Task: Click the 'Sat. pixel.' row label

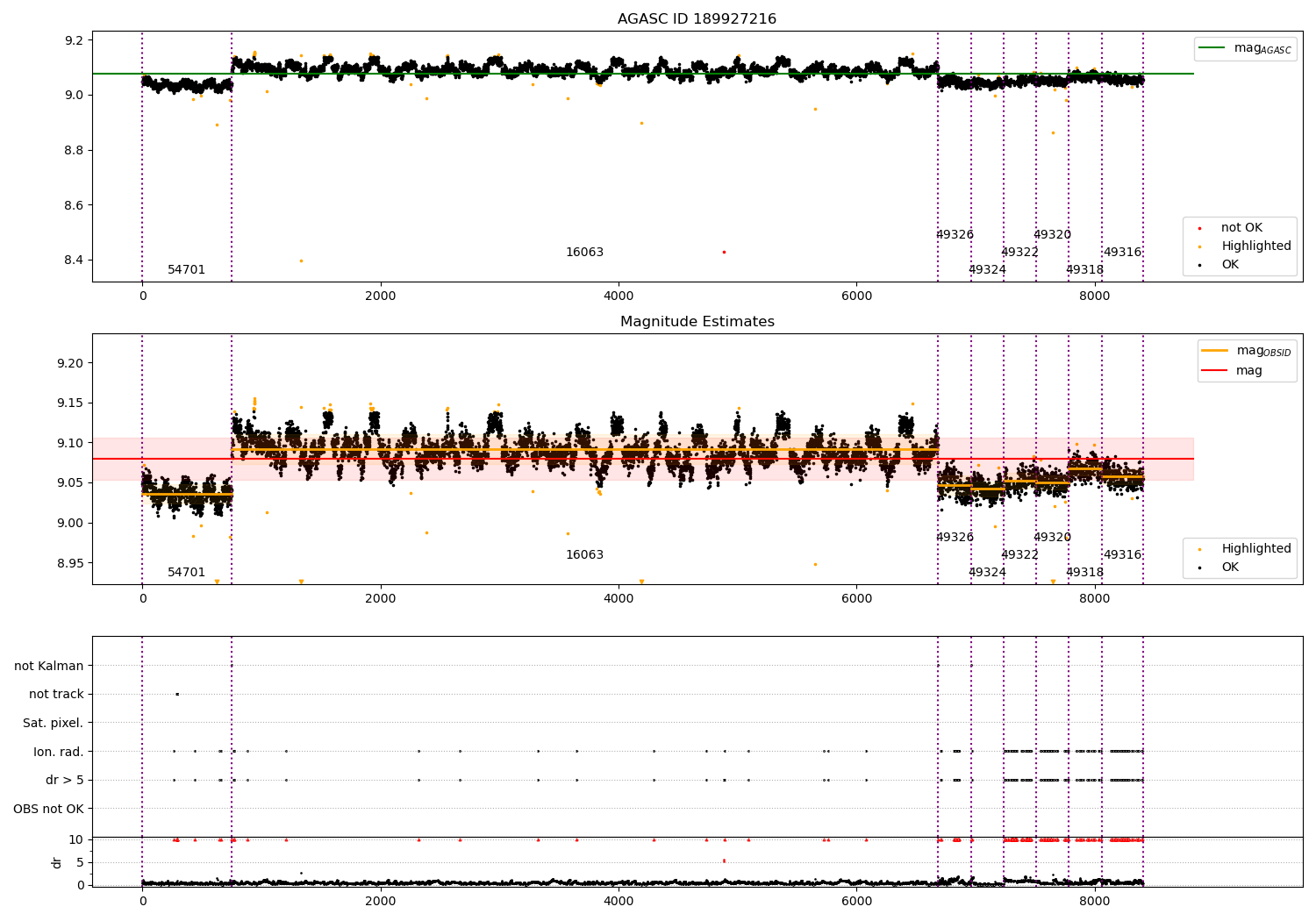Action: 53,724
